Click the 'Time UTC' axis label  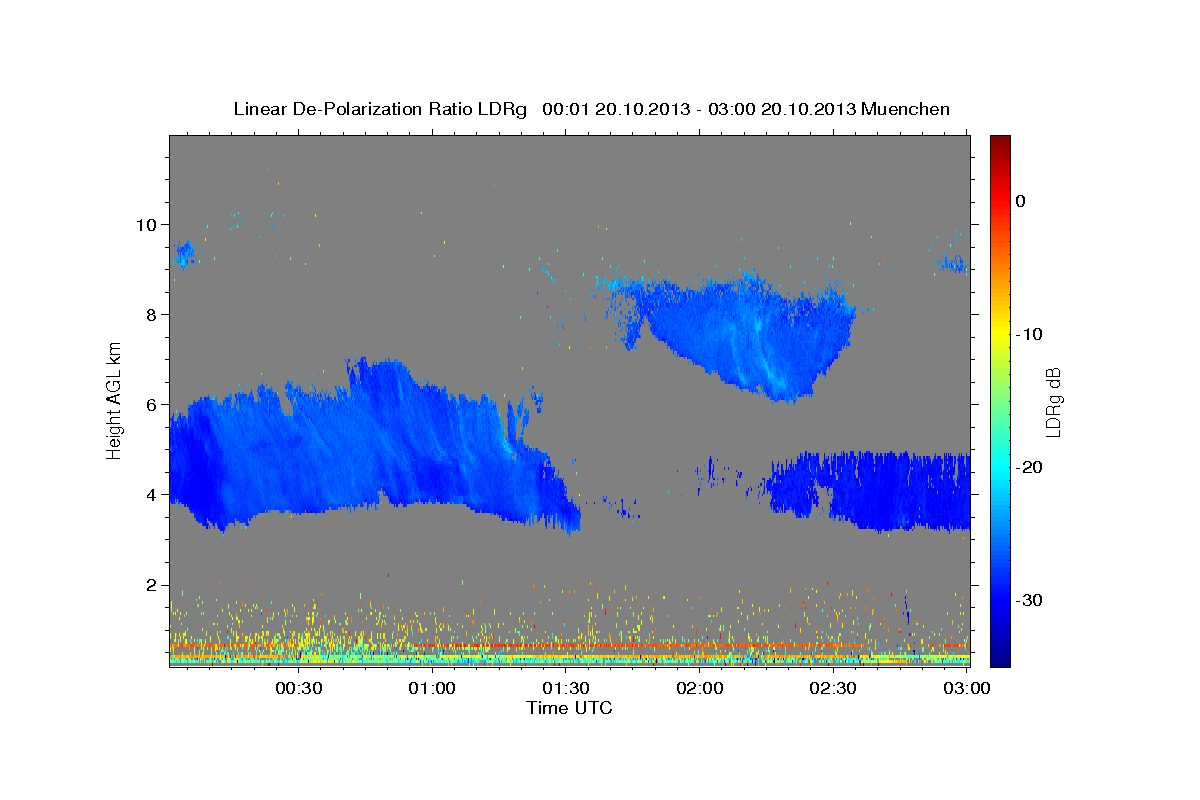point(569,708)
